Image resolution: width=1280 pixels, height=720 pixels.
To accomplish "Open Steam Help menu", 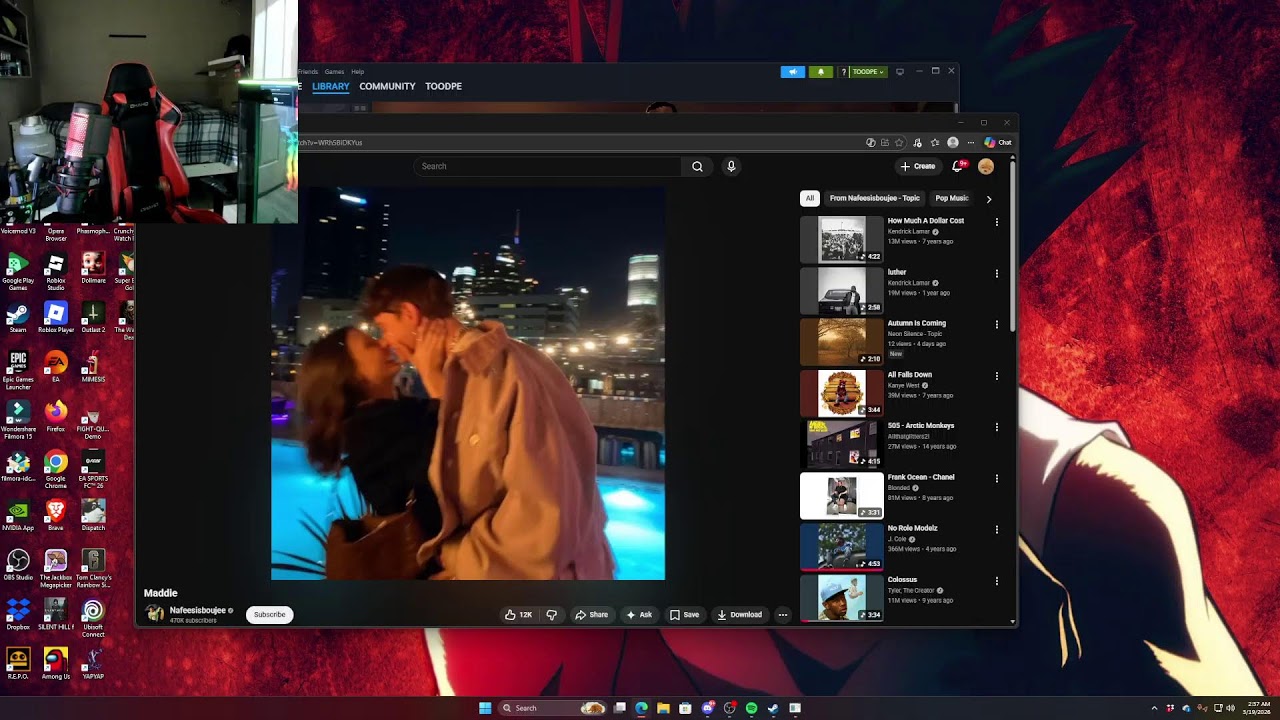I will tap(357, 72).
